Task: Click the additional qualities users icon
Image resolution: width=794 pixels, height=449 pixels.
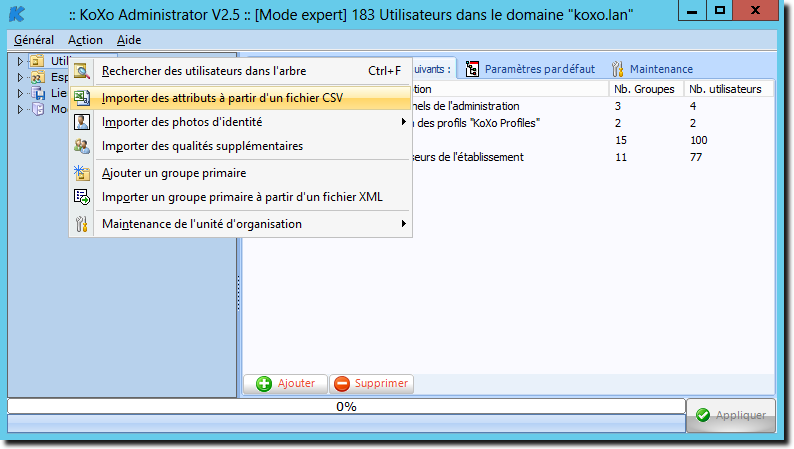Action: pos(82,146)
